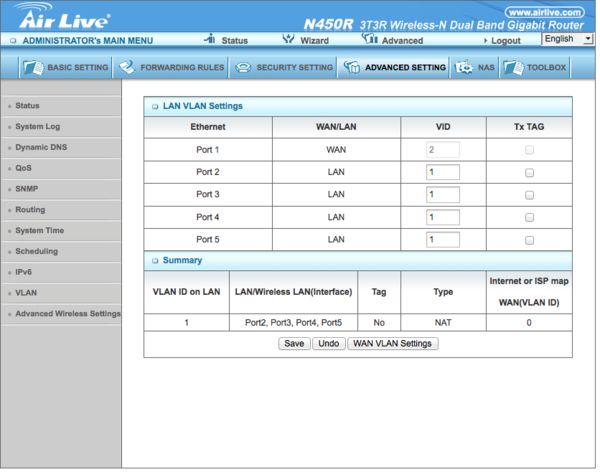Log out via Logout link
Image resolution: width=600 pixels, height=472 pixels.
[x=505, y=41]
